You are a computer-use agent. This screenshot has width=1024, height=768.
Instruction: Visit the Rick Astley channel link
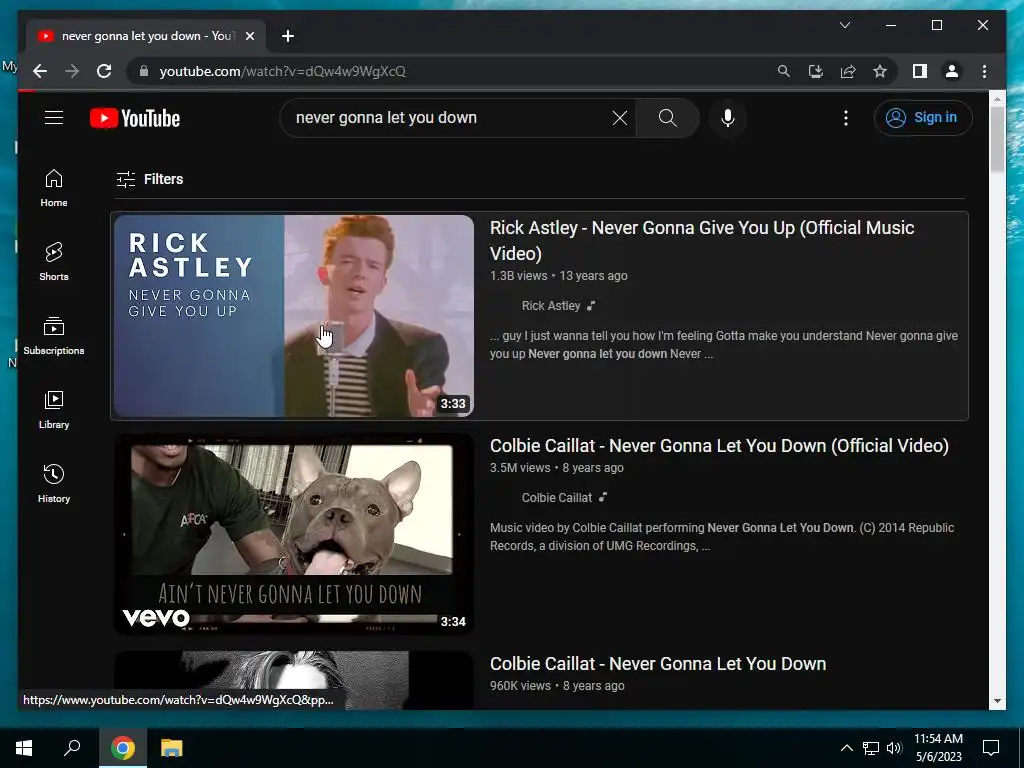(551, 306)
